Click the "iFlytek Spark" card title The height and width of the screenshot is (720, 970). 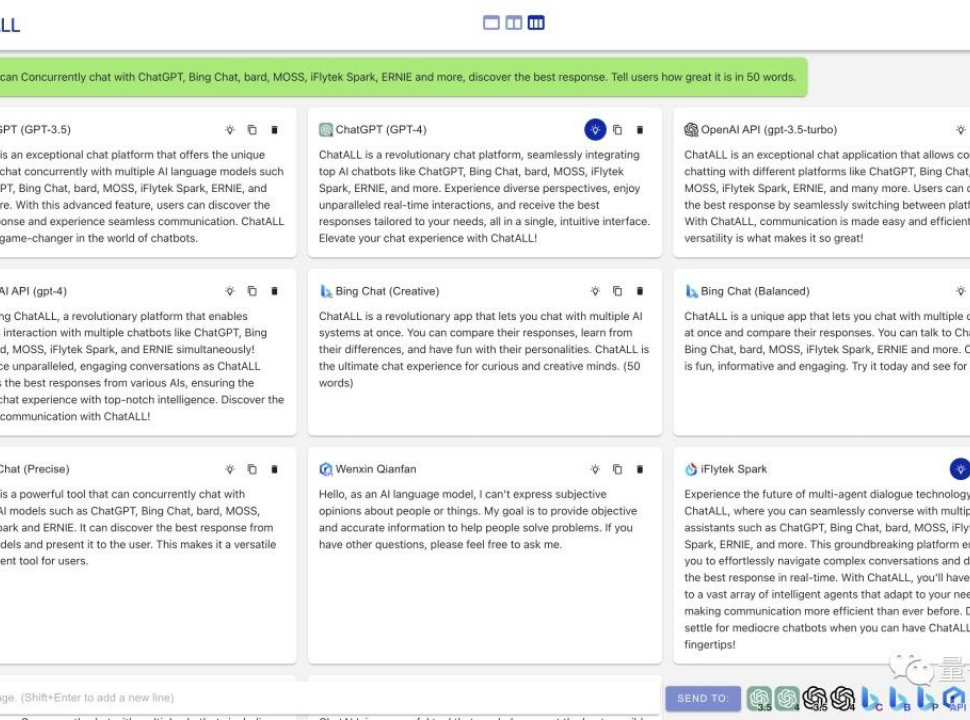734,469
